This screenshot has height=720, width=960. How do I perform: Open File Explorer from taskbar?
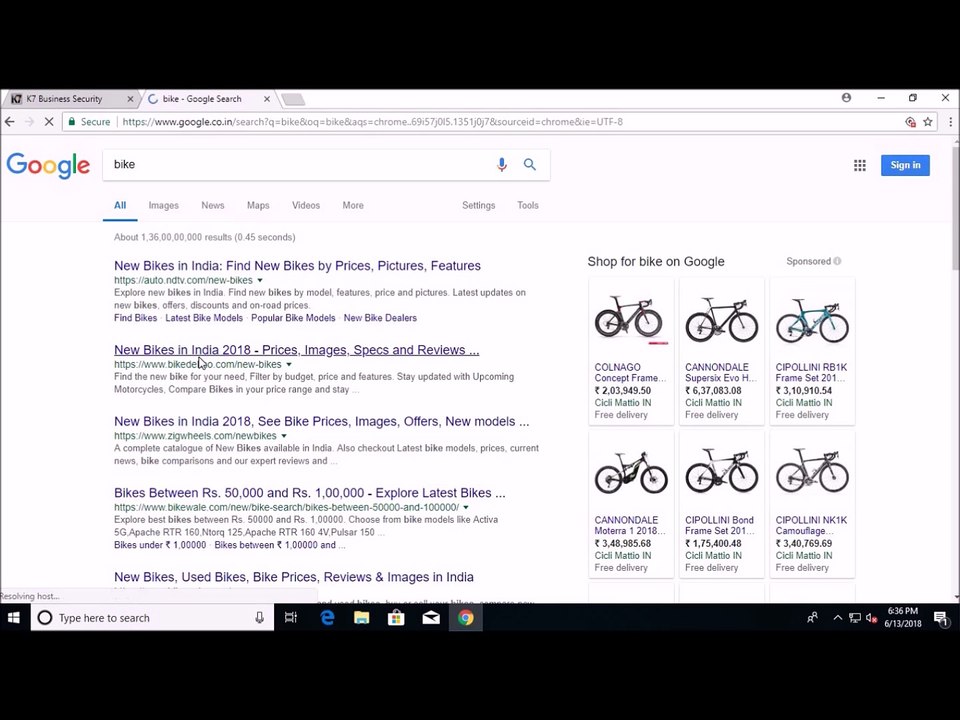361,618
